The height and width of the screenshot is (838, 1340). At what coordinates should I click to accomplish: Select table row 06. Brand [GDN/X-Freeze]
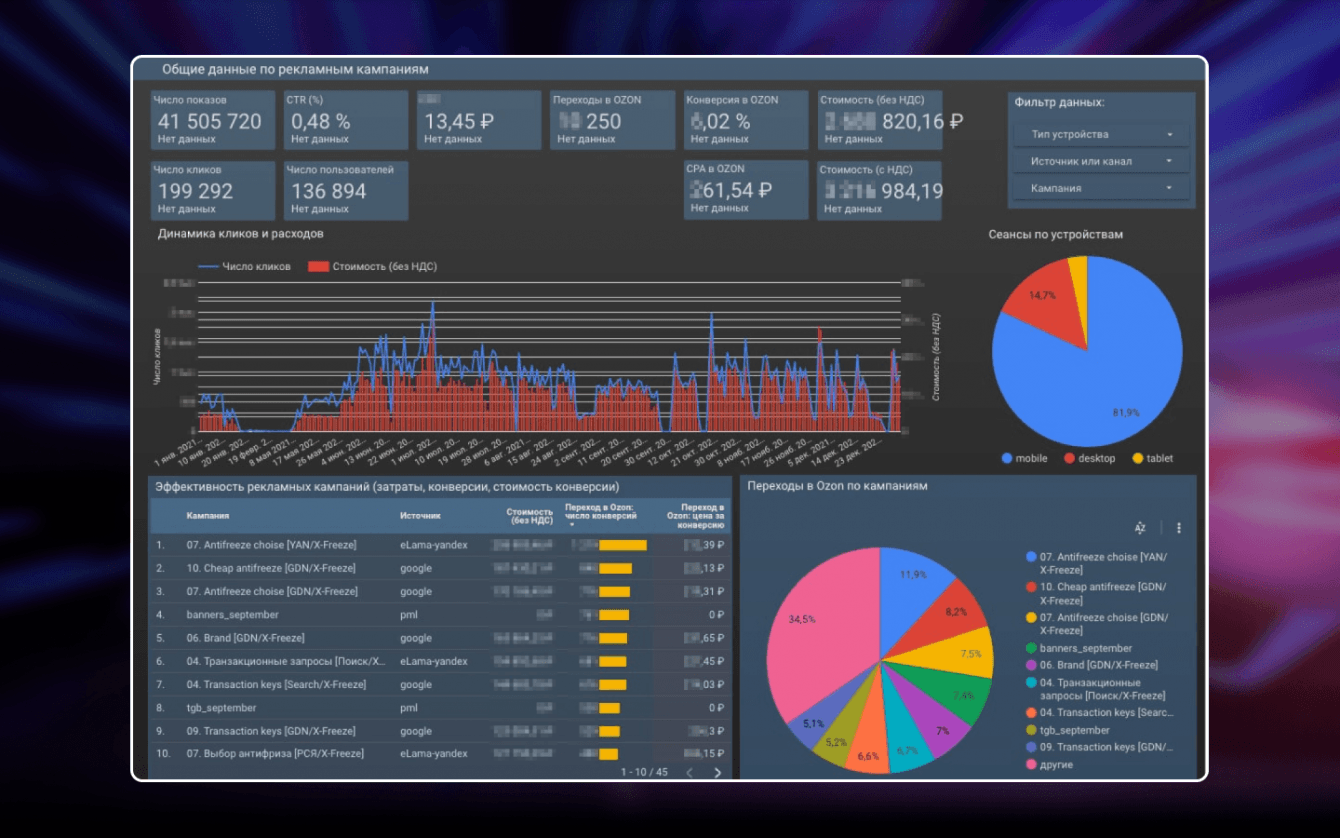(x=440, y=638)
